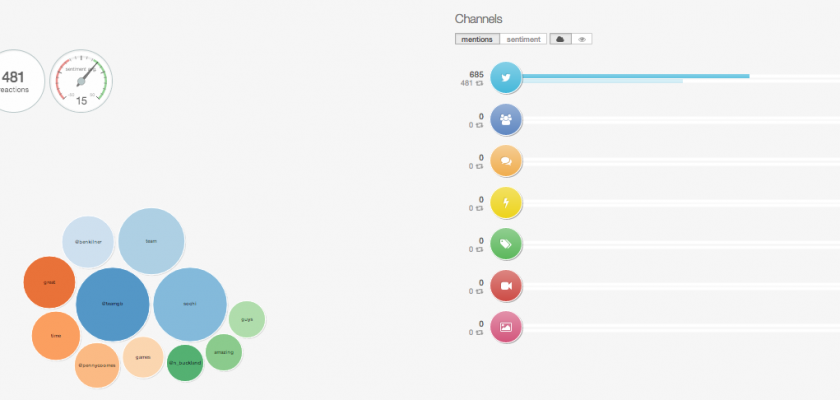840x400 pixels.
Task: Click the 481 reactions circle
Action: click(x=14, y=82)
